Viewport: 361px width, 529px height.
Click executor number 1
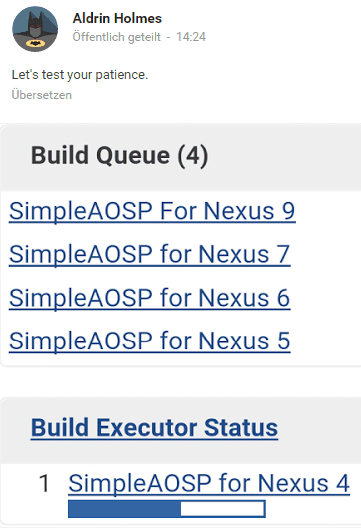coord(44,483)
